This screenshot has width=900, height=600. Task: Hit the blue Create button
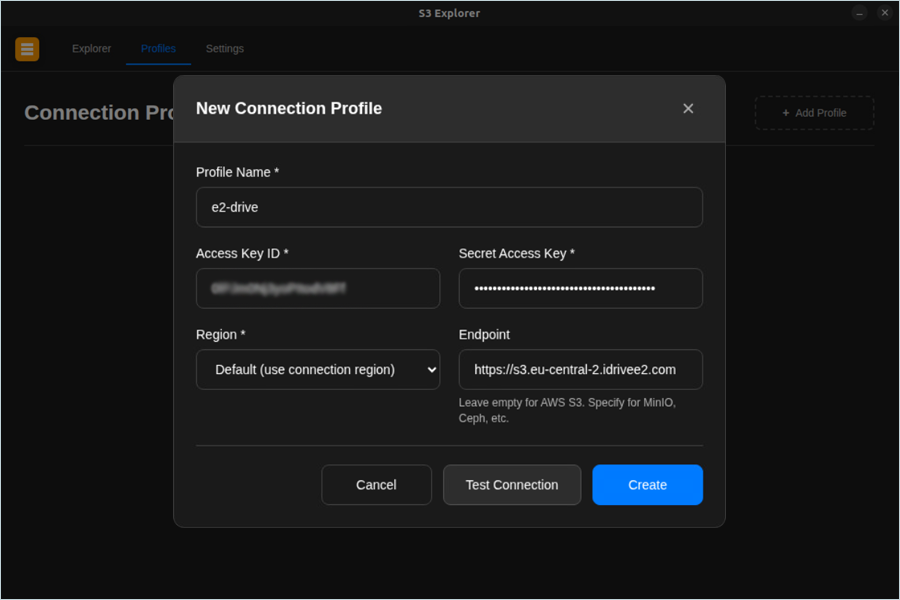(647, 485)
